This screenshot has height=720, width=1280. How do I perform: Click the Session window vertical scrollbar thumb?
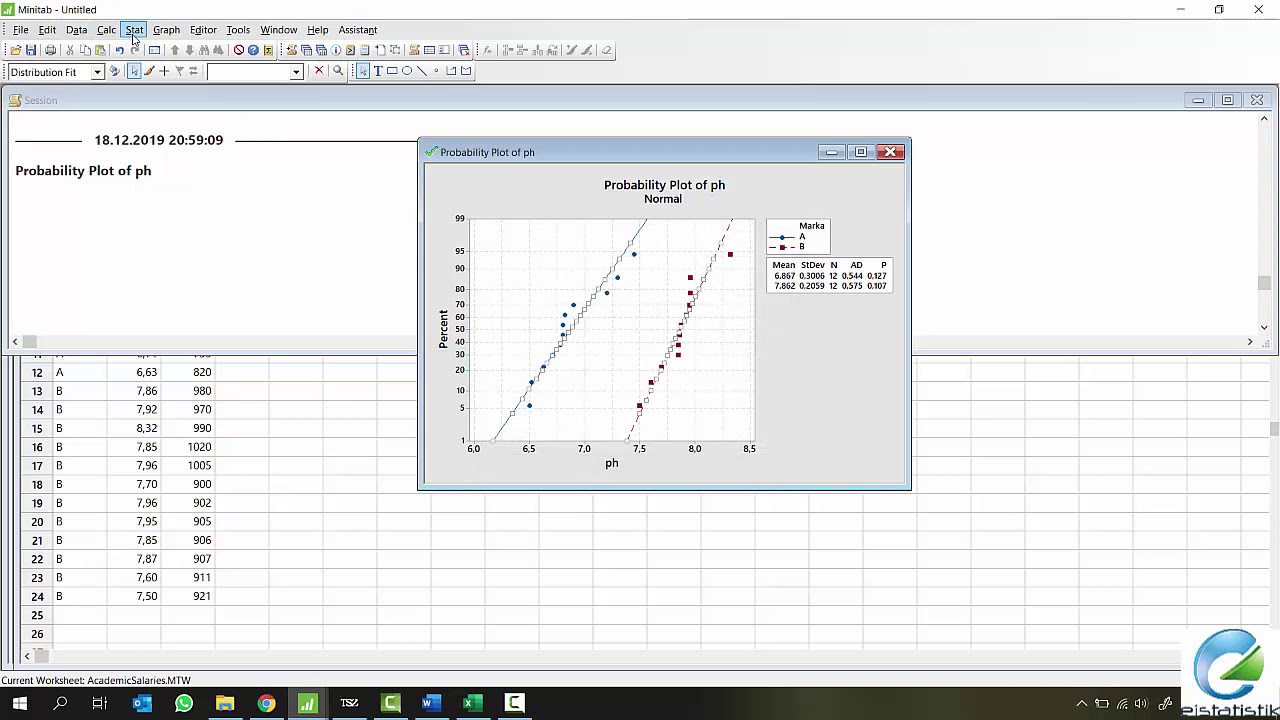click(1264, 283)
